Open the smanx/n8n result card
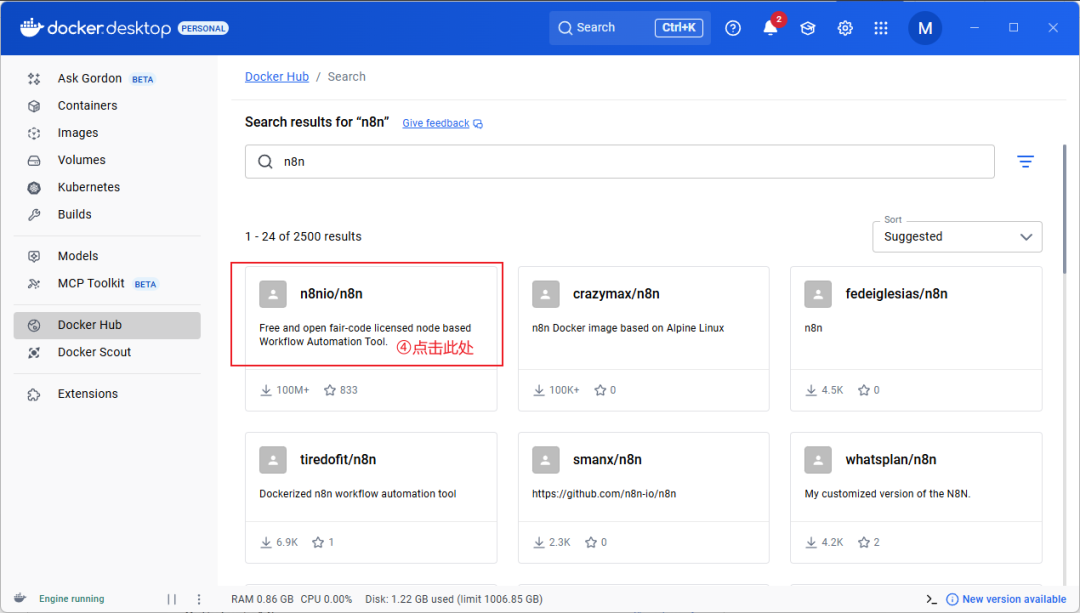The width and height of the screenshot is (1080, 613). point(643,498)
